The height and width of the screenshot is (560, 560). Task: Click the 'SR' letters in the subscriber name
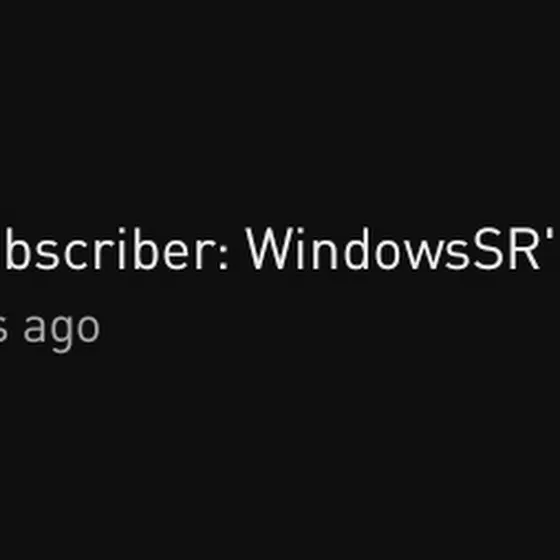(506, 249)
